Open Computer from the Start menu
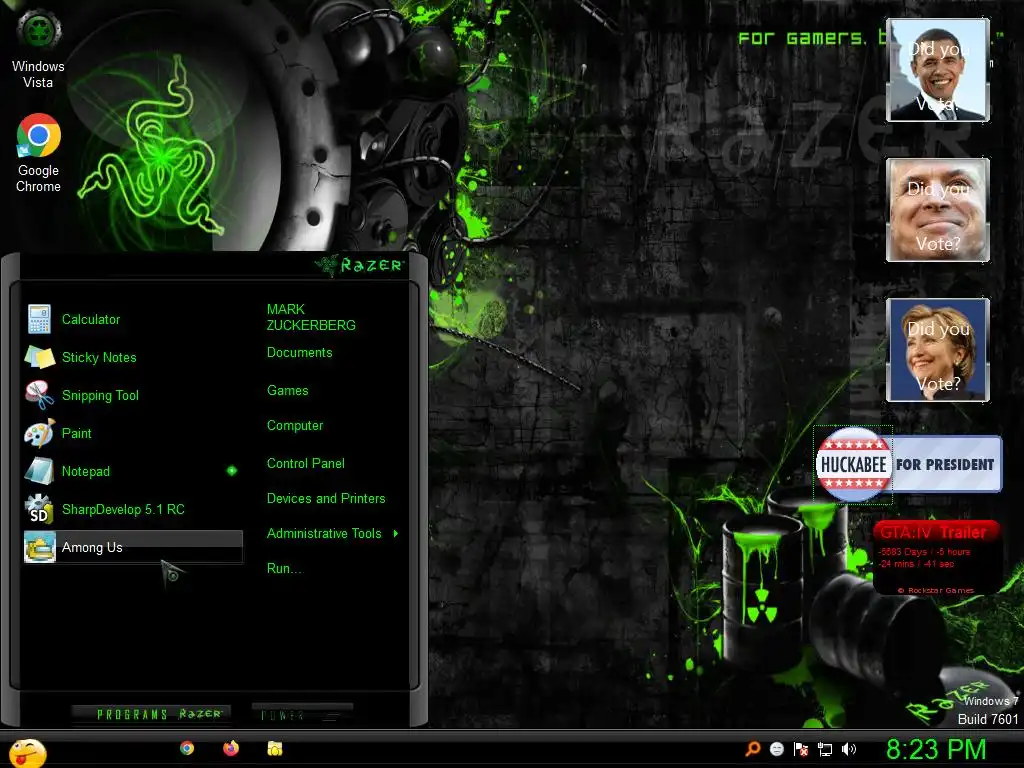The width and height of the screenshot is (1024, 768). click(295, 426)
